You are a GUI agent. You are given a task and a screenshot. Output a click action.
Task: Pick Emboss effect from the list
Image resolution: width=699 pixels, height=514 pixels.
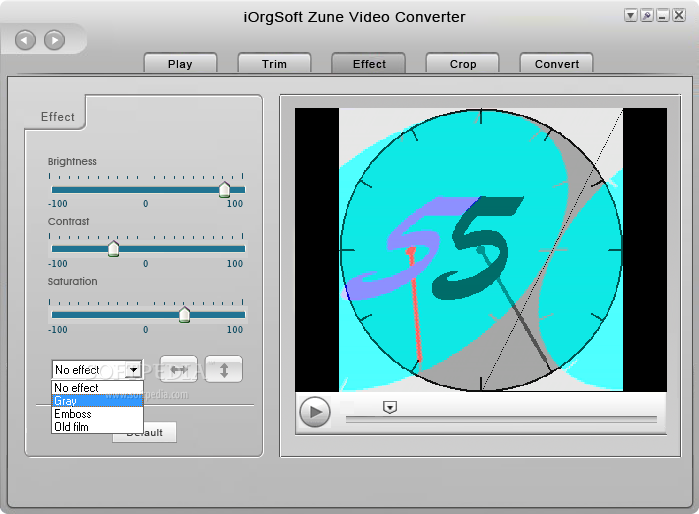(97, 414)
